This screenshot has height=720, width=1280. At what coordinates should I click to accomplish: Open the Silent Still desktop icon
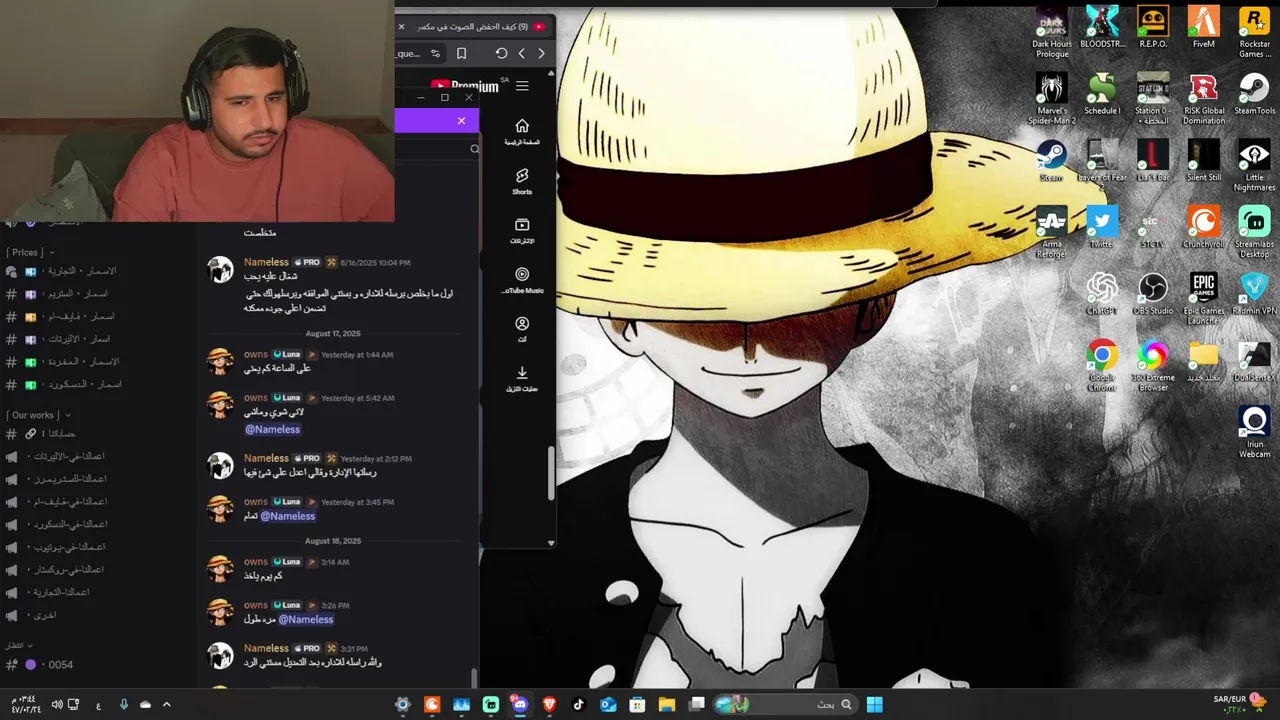pyautogui.click(x=1204, y=160)
